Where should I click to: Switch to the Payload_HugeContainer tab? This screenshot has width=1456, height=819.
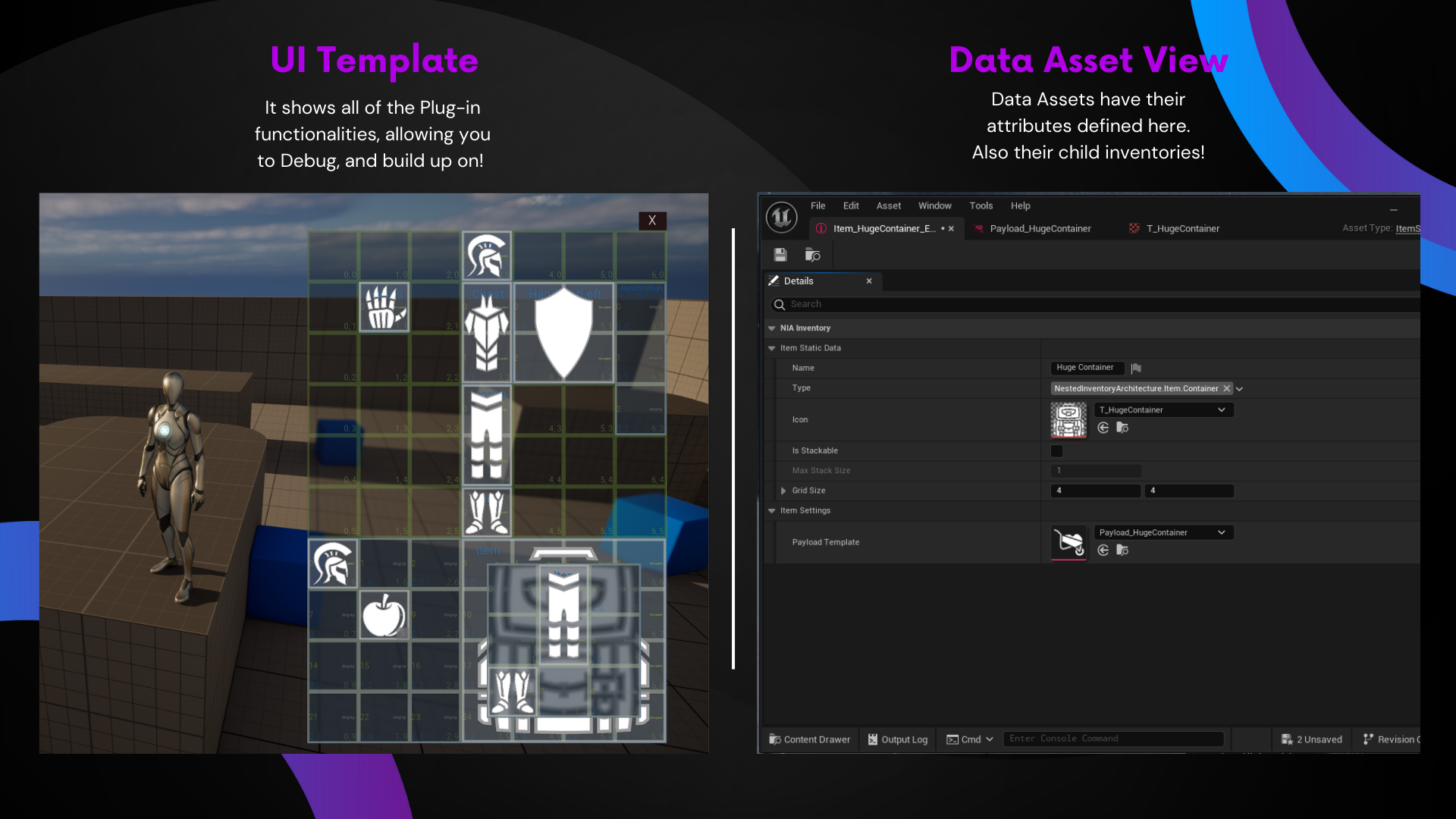[x=1040, y=229]
